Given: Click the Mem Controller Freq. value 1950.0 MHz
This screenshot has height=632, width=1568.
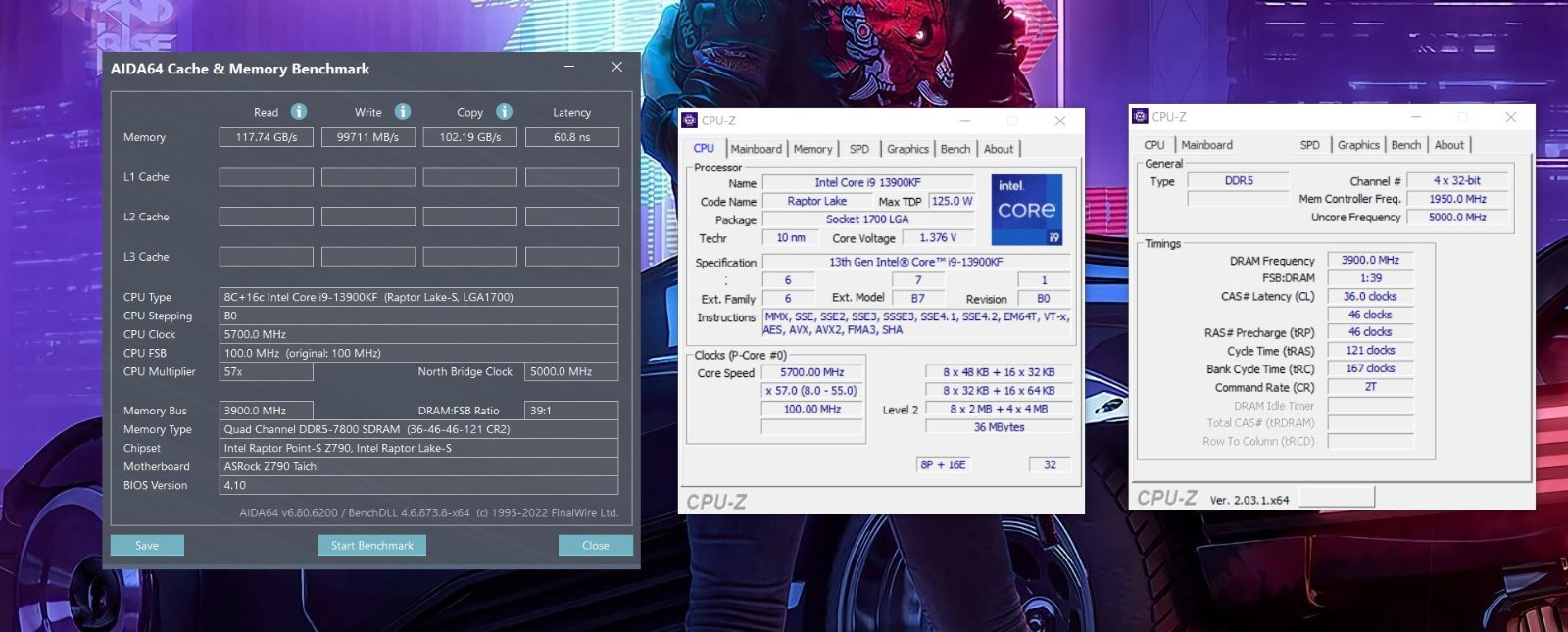Looking at the screenshot, I should coord(1457,199).
